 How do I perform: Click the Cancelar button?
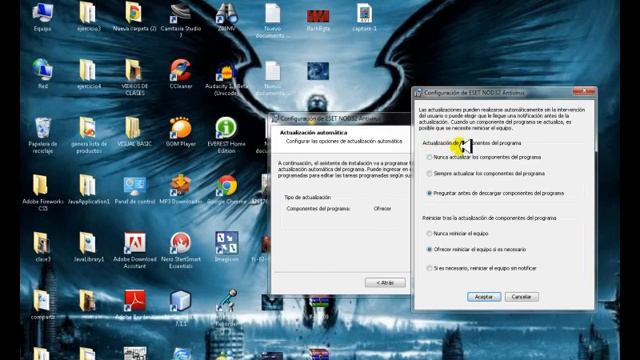[x=522, y=297]
